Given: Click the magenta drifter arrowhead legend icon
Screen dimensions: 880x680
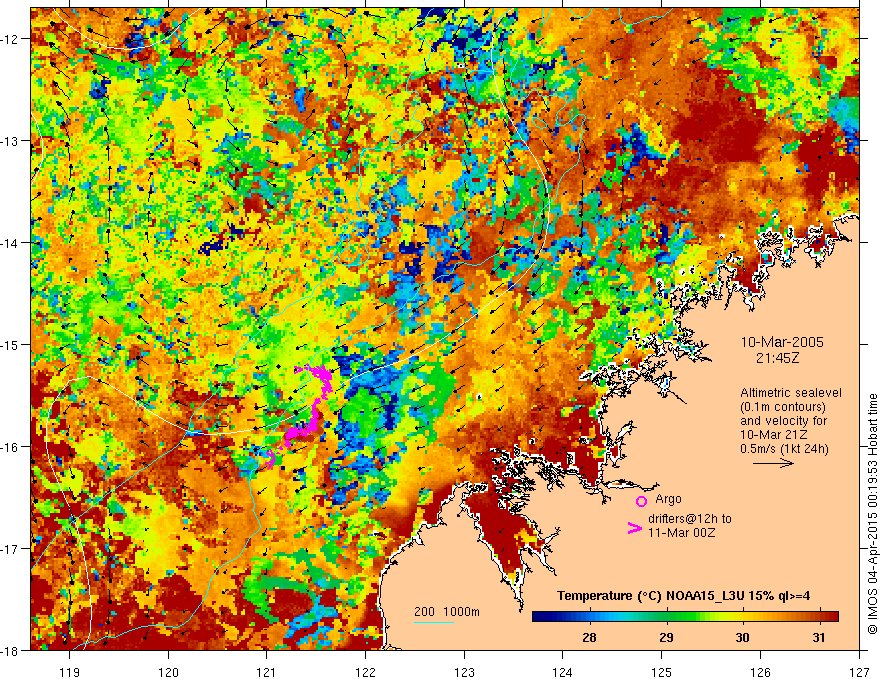Looking at the screenshot, I should (x=634, y=528).
